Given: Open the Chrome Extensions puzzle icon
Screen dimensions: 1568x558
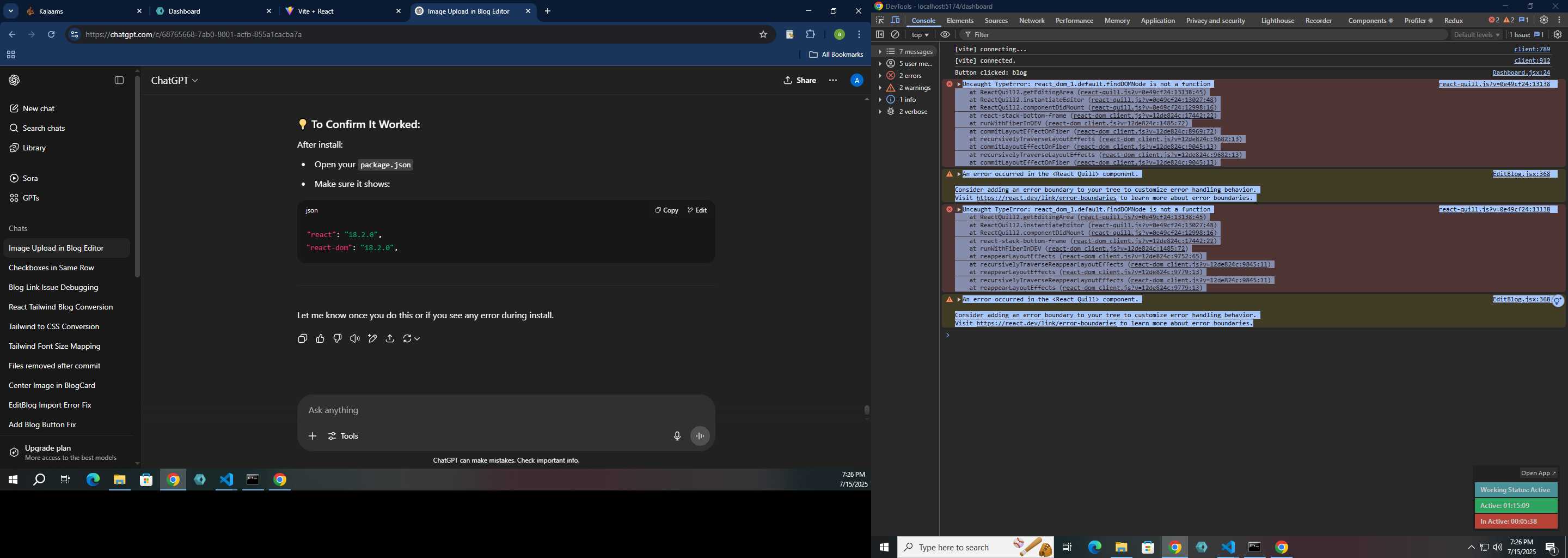Looking at the screenshot, I should click(x=810, y=35).
